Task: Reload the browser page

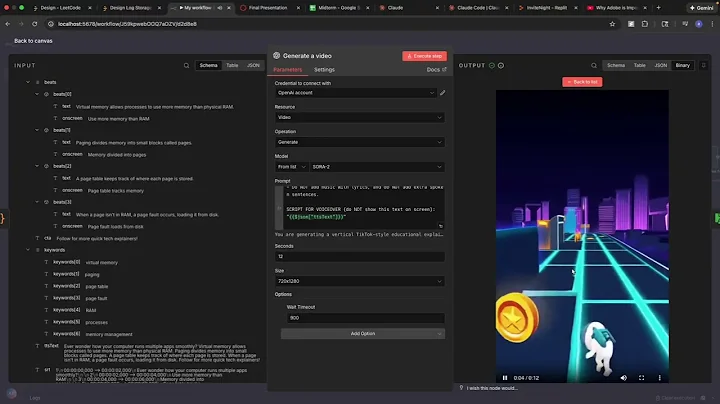Action: [x=35, y=24]
